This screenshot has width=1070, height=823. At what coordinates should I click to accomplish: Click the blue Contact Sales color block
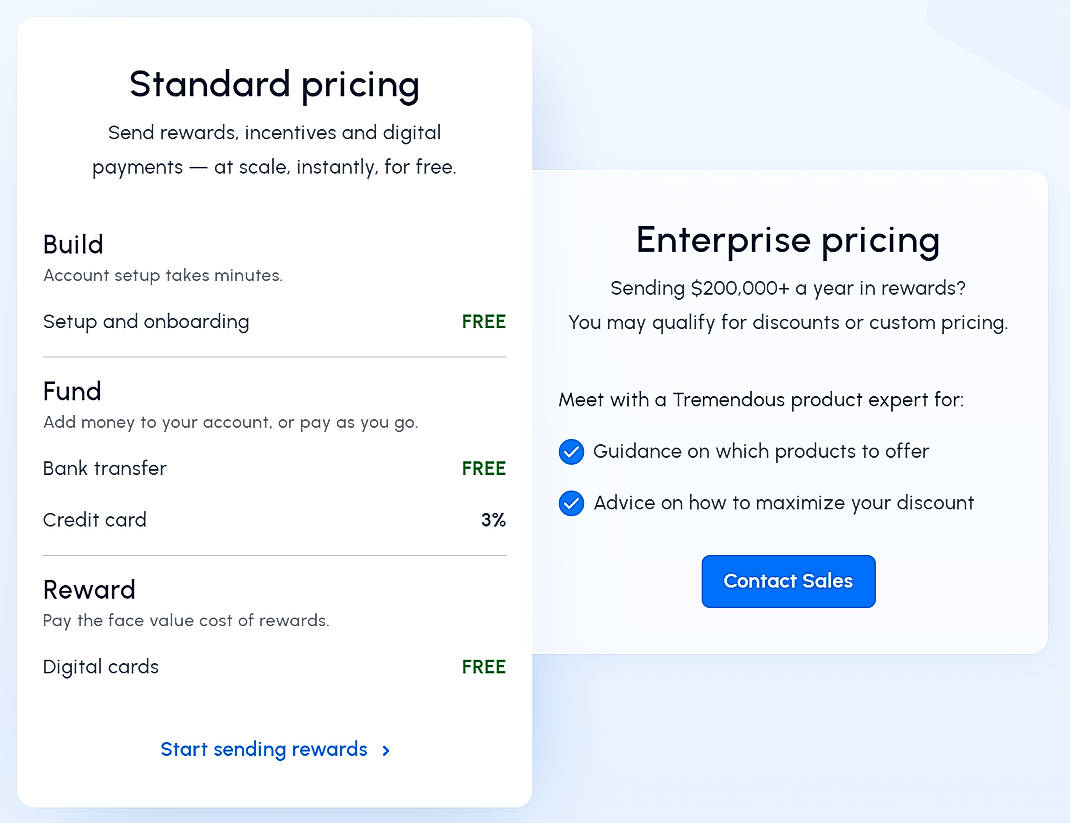(788, 581)
